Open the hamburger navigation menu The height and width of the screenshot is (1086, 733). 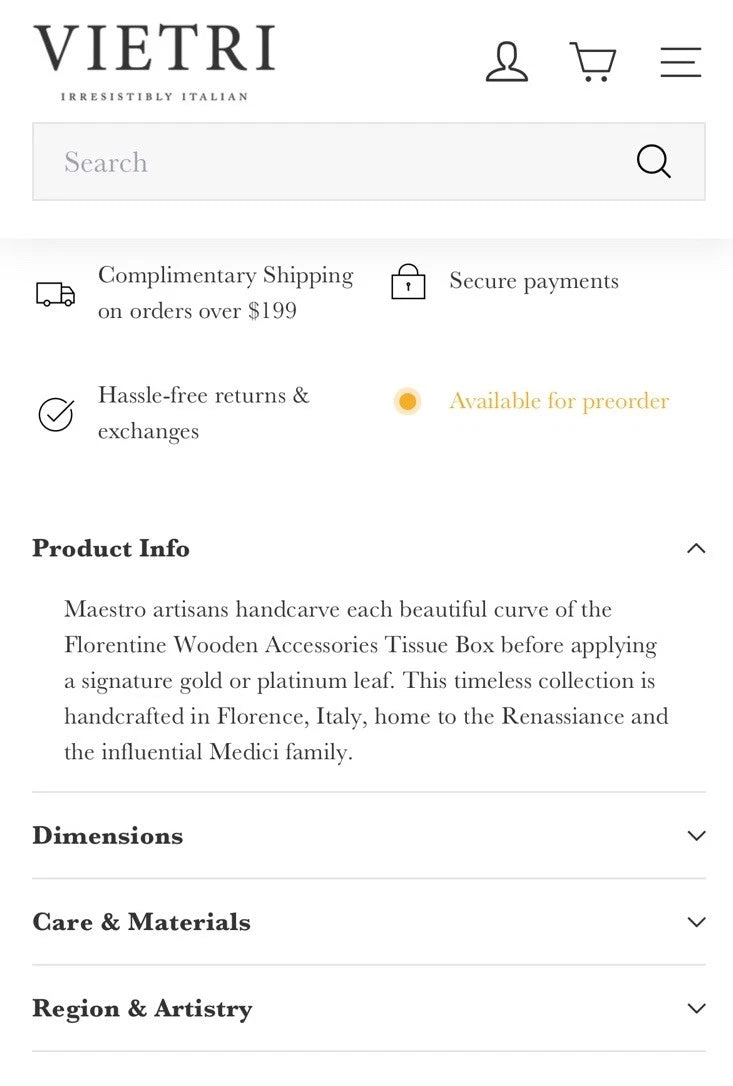pos(680,61)
